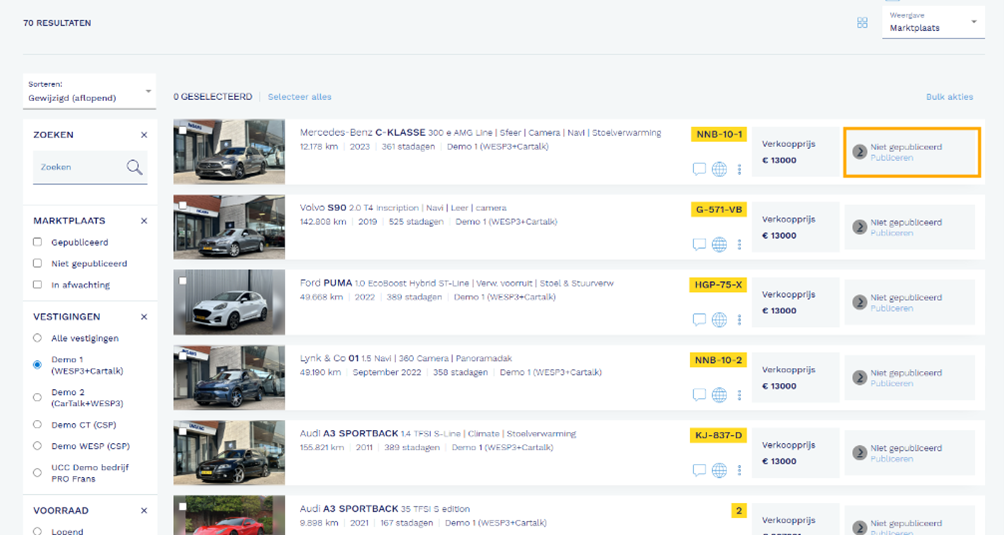Tick the Mercedes-Benz C-KLASSE row checkbox
Viewport: 1004px width, 535px height.
pyautogui.click(x=182, y=131)
